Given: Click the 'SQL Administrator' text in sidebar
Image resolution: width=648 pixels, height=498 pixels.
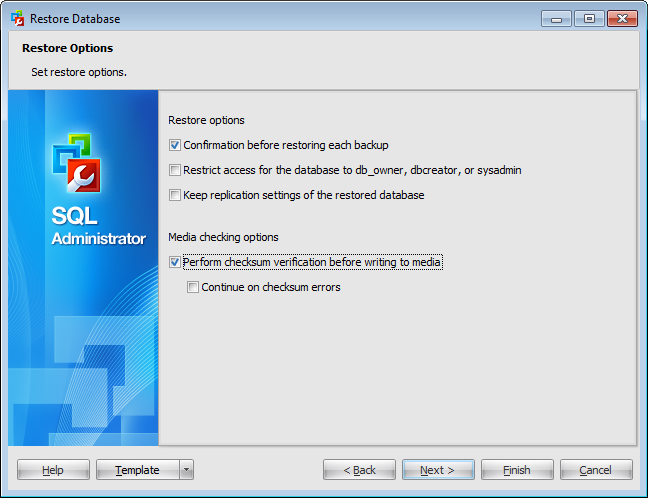Looking at the screenshot, I should pos(98,228).
